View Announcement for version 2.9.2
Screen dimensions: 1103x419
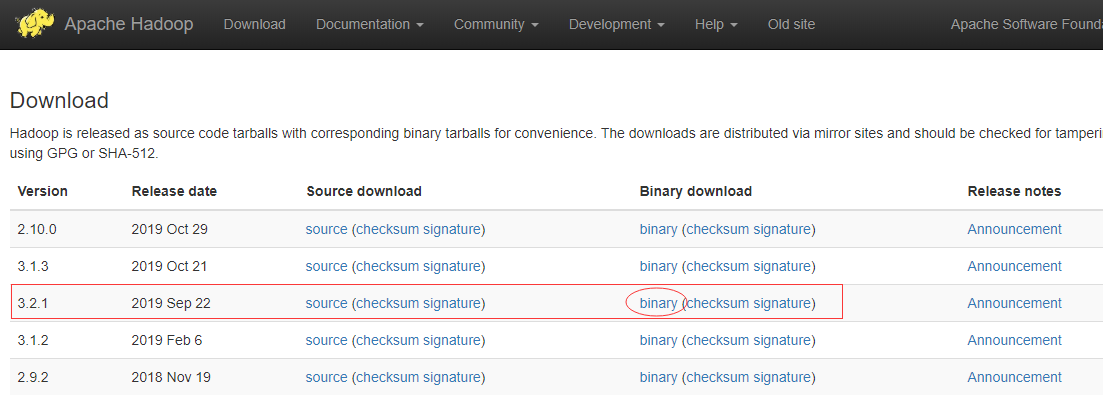(x=1014, y=377)
